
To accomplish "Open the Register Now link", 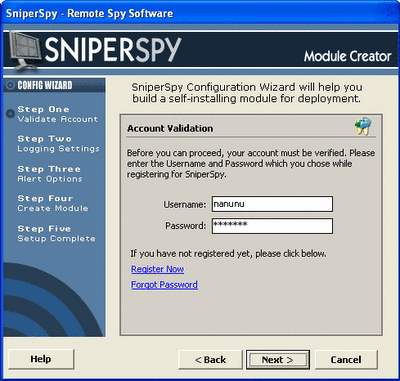I will pos(157,269).
